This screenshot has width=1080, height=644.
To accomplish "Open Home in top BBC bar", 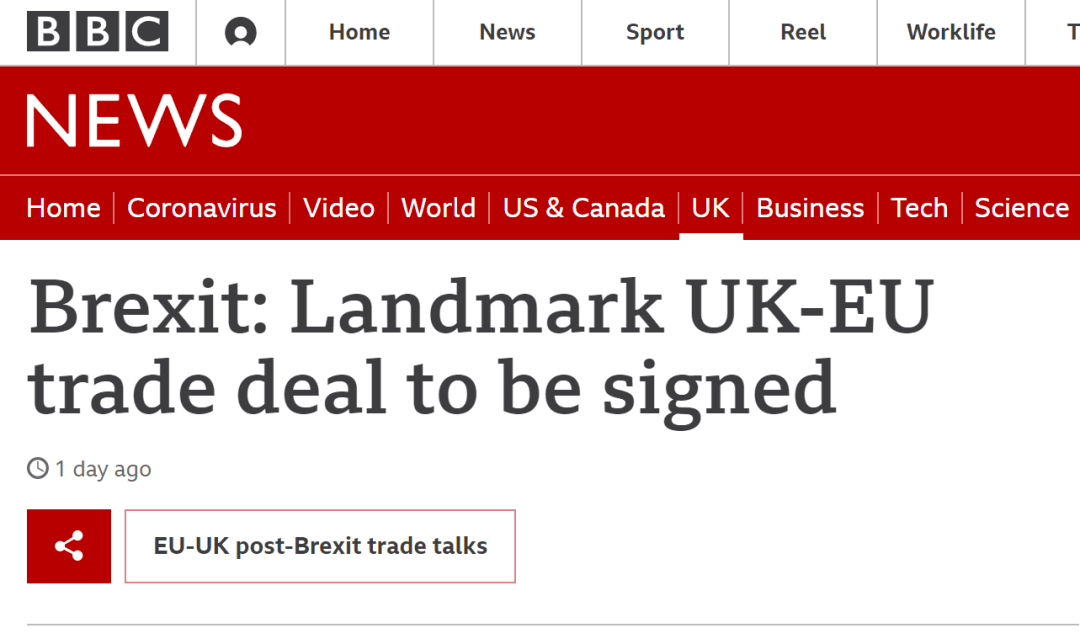I will coord(359,32).
